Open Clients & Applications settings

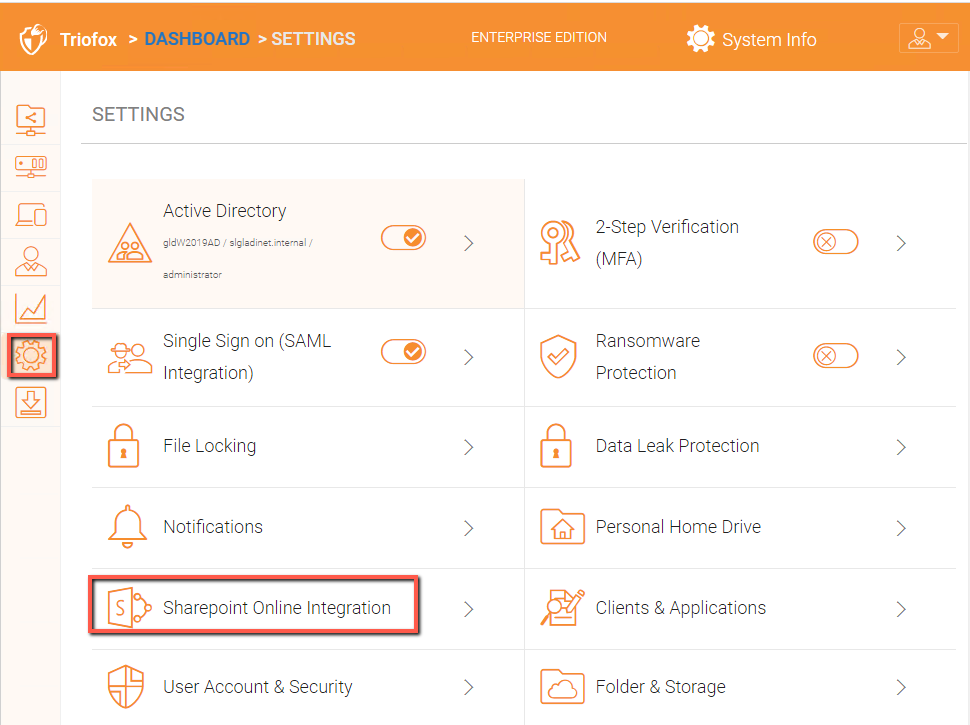point(680,608)
